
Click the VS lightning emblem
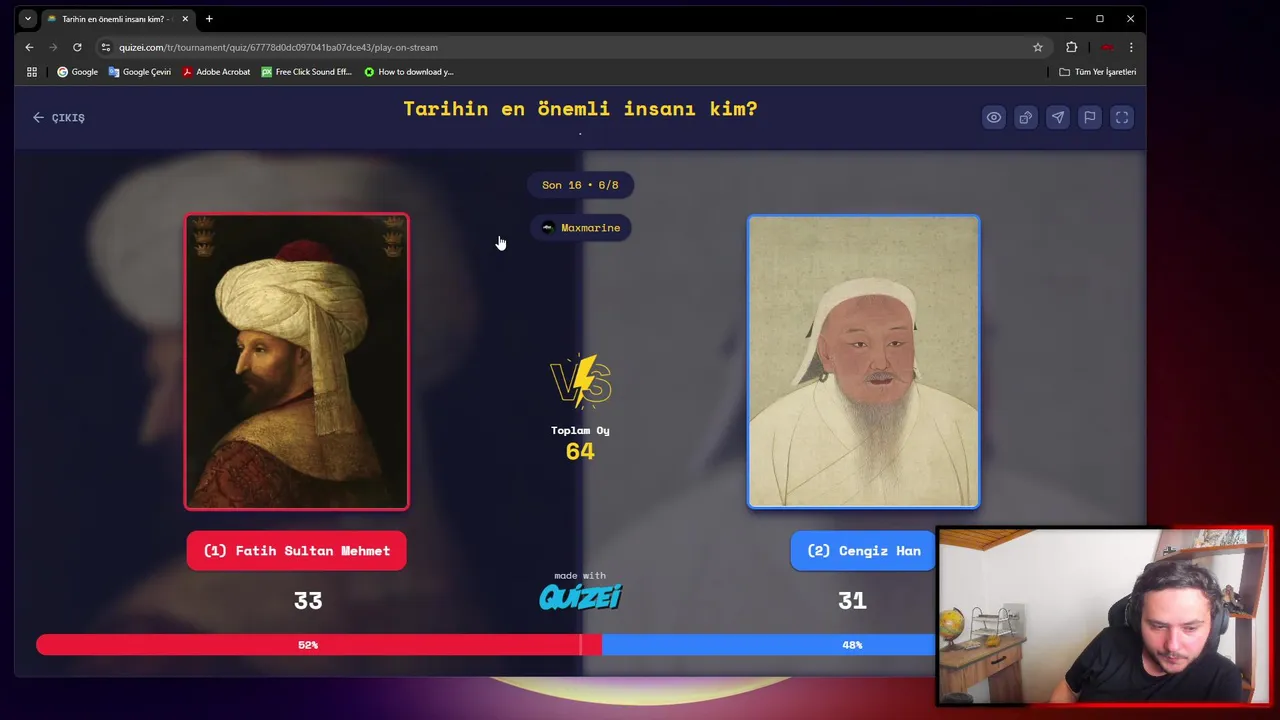[581, 381]
